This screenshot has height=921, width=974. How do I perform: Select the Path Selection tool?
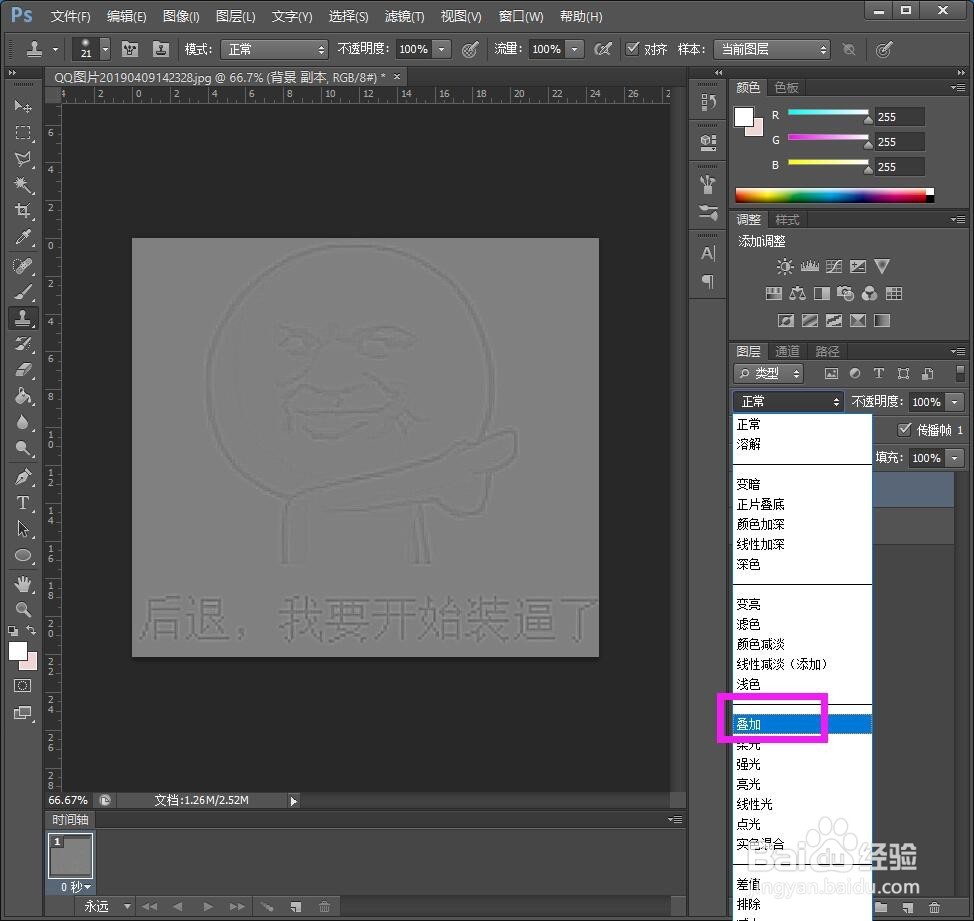pos(22,529)
